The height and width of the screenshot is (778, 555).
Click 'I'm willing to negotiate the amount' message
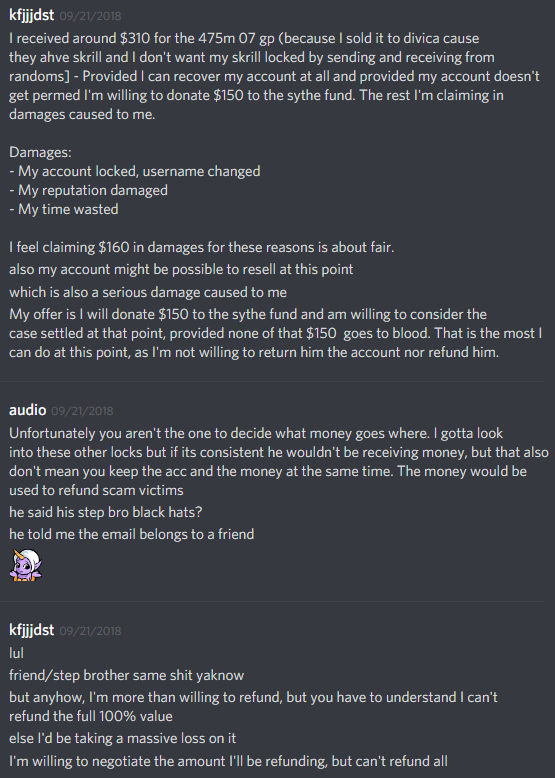coord(228,761)
